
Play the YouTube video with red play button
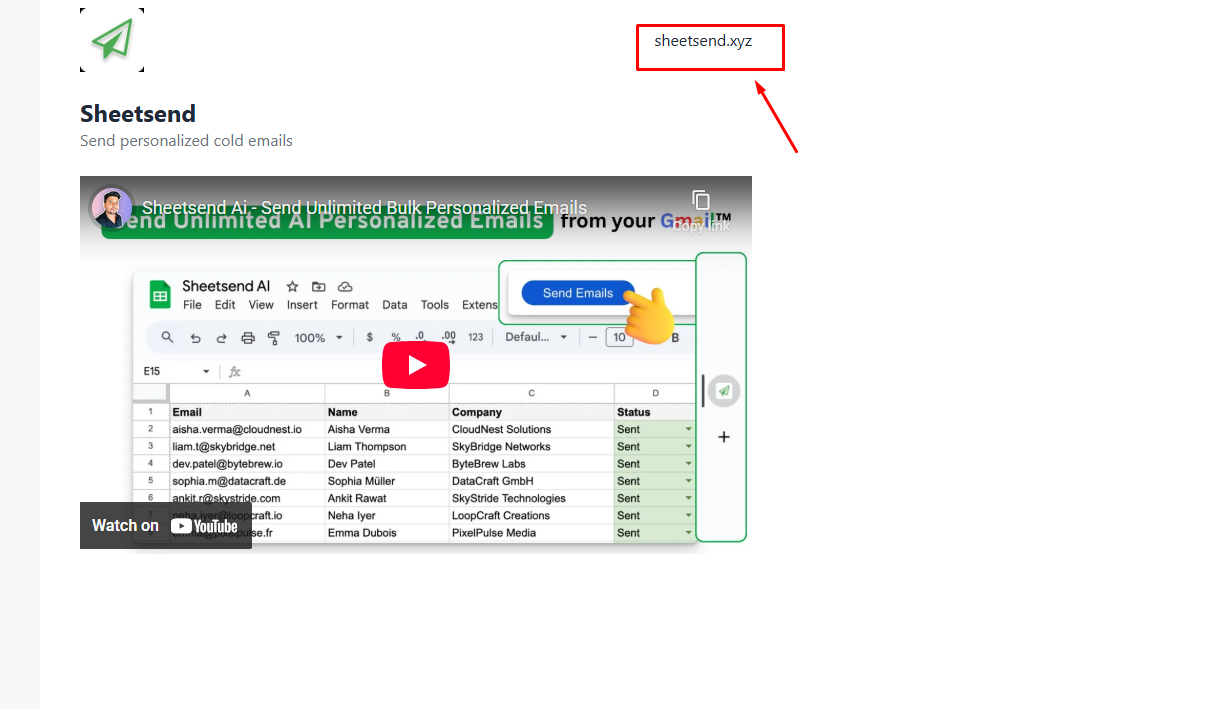coord(416,365)
